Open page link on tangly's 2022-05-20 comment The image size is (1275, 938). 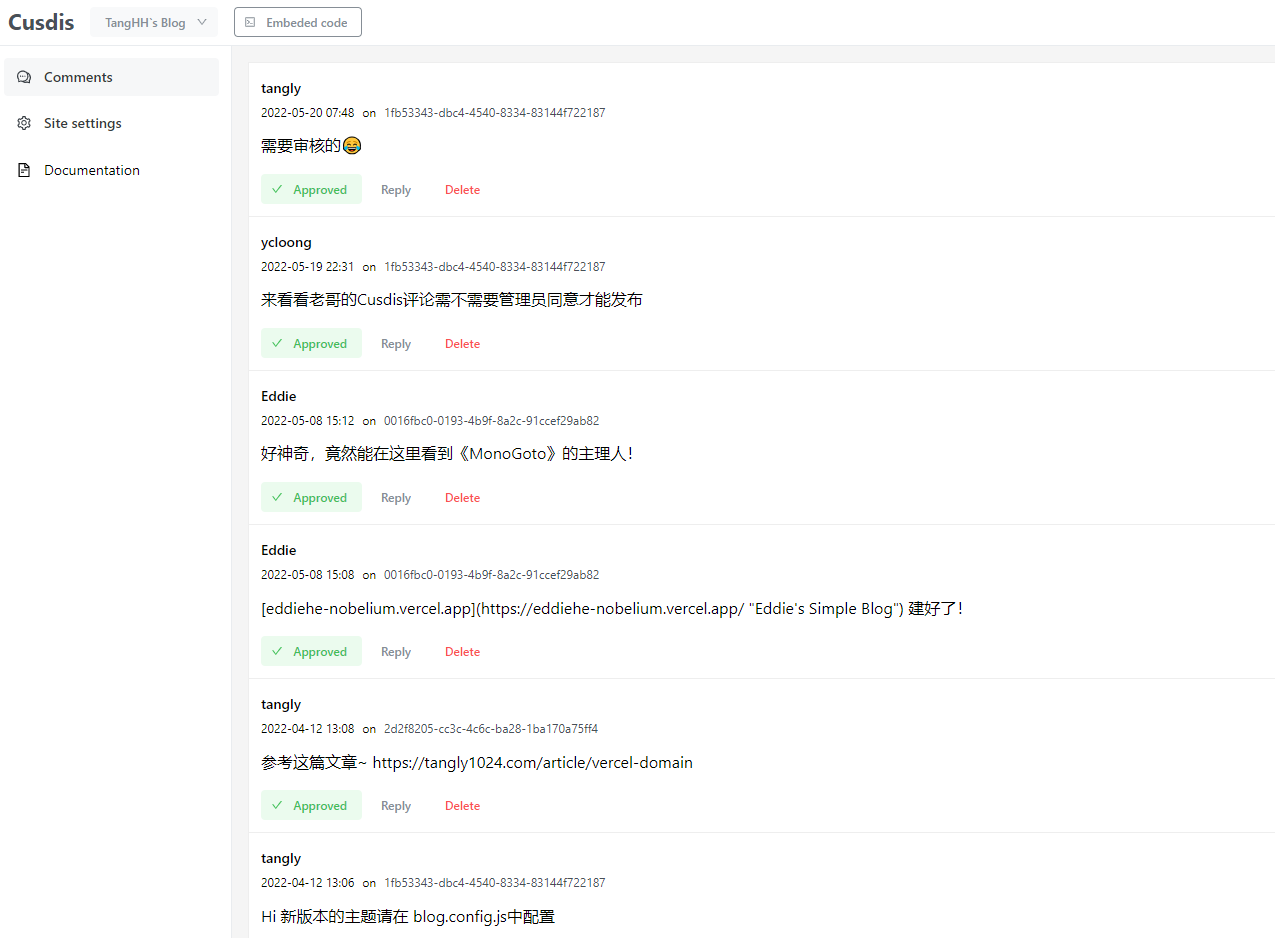click(494, 113)
